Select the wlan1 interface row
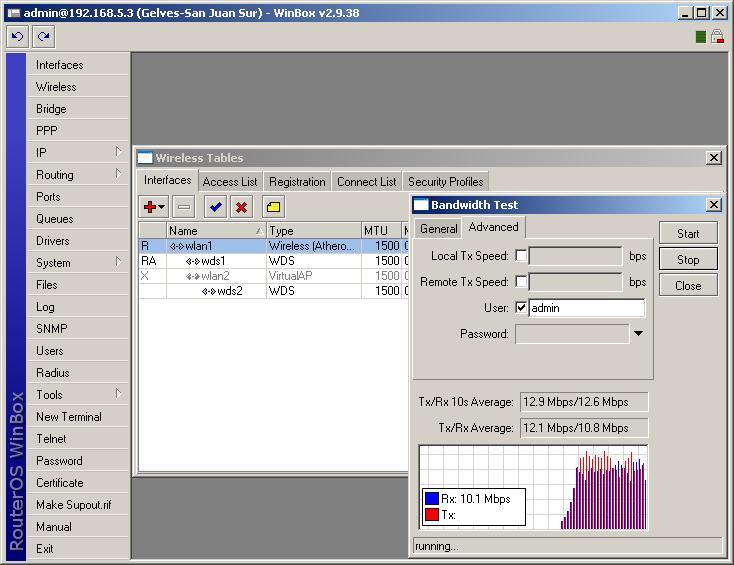Screen dimensions: 734x565 [x=273, y=246]
